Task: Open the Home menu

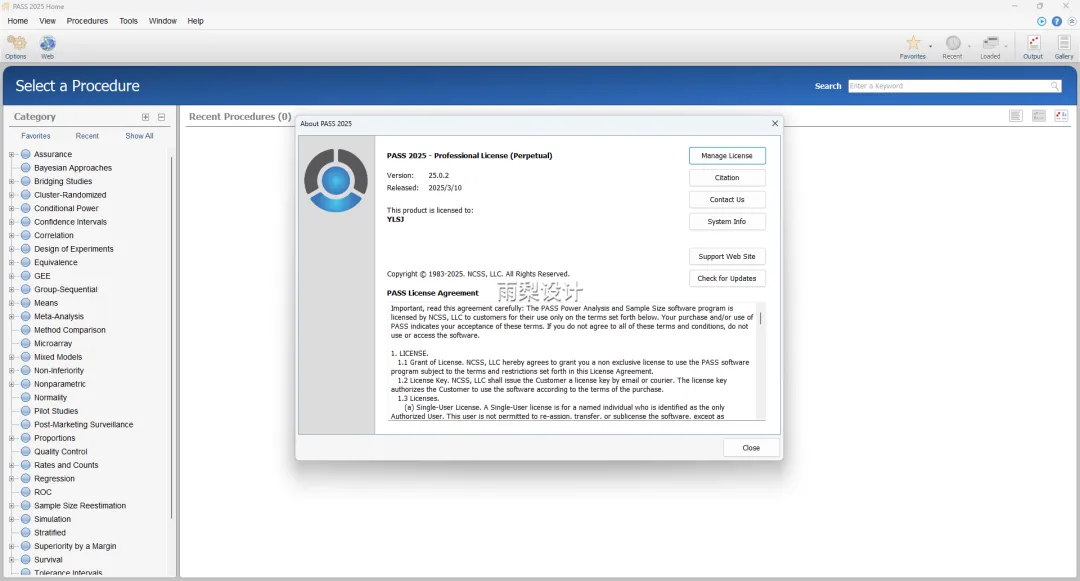Action: click(x=18, y=21)
